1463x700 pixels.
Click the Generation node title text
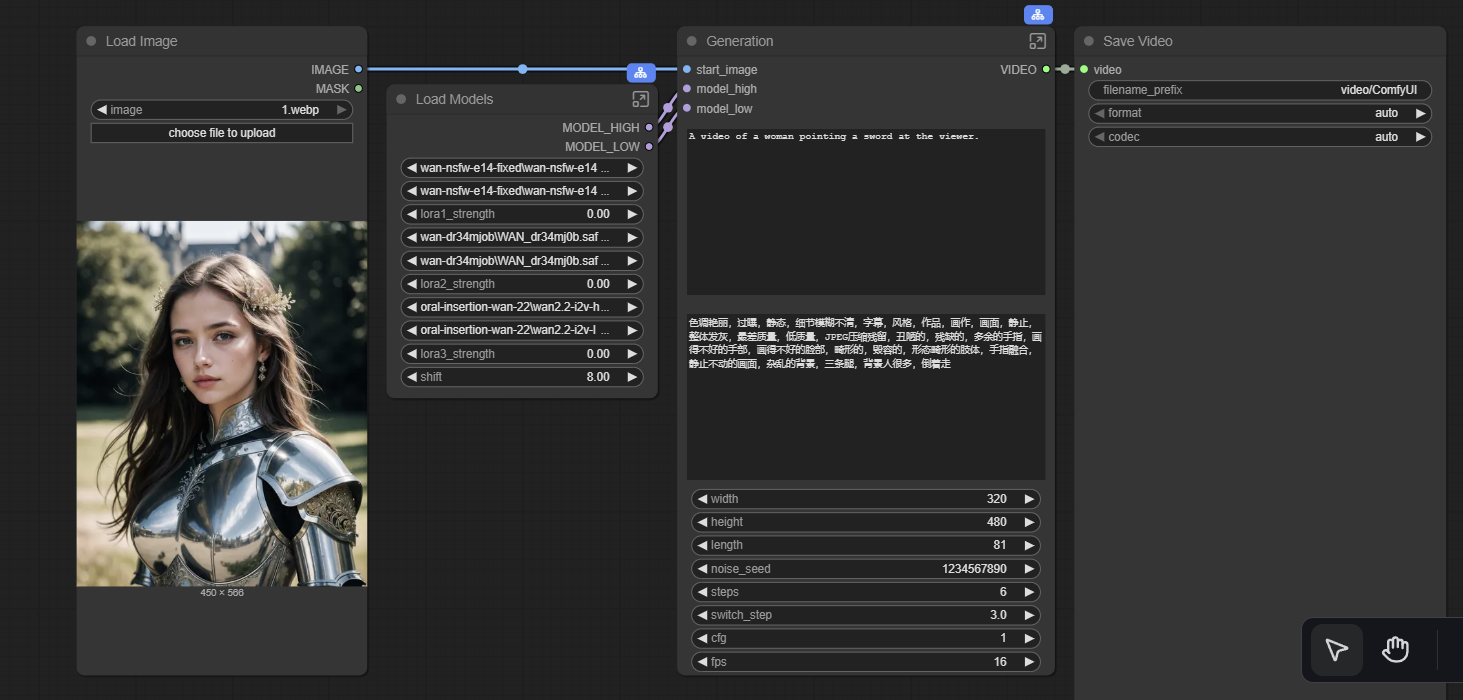(x=740, y=41)
